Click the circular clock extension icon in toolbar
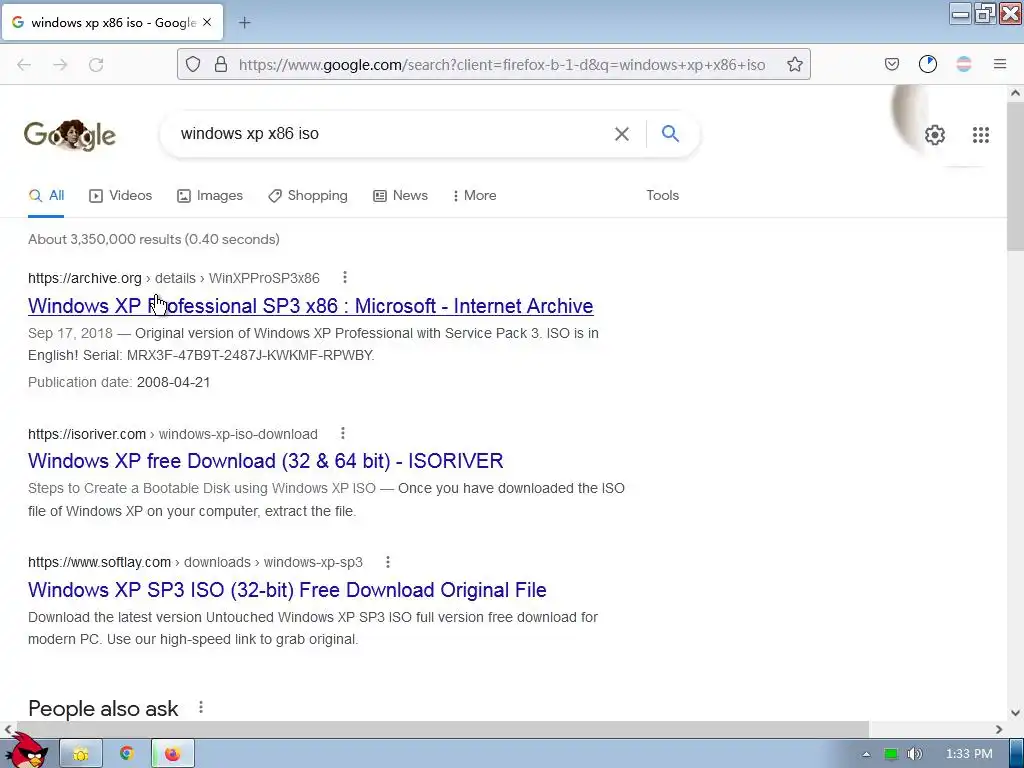The image size is (1024, 768). (928, 64)
